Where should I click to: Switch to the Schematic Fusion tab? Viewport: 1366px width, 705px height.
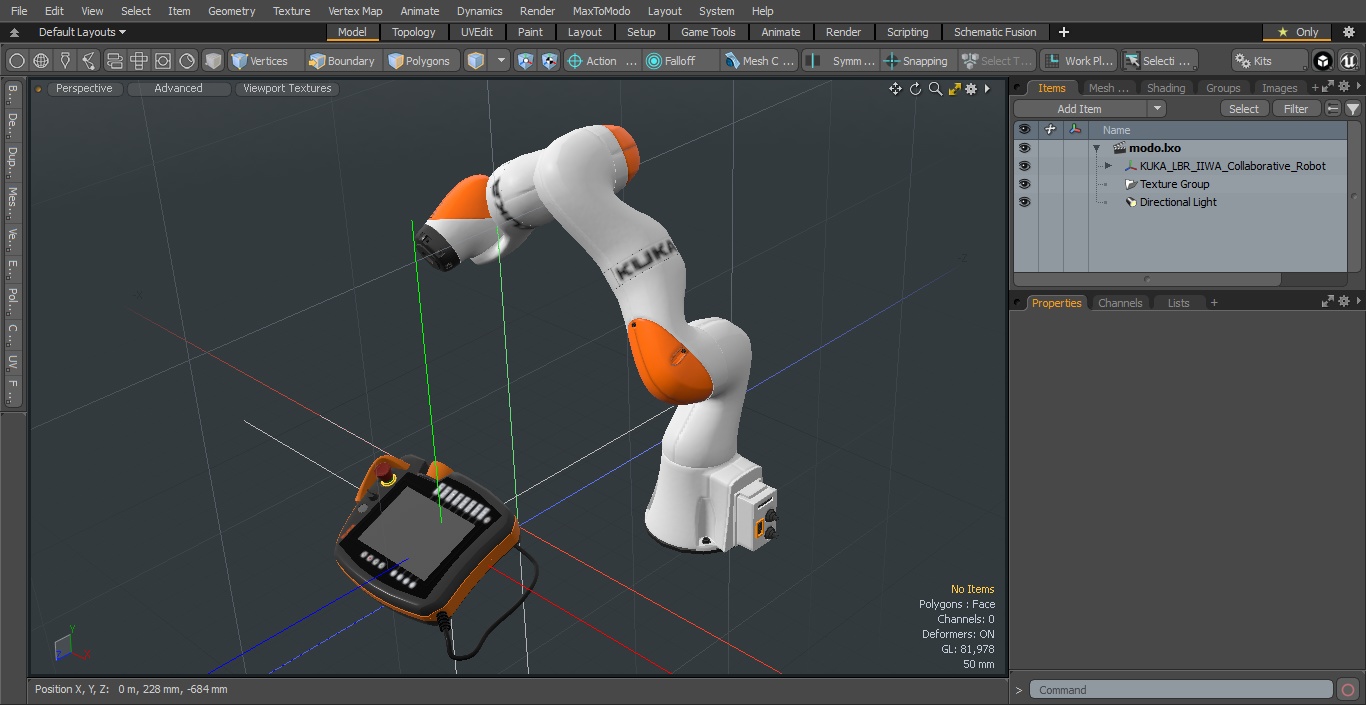[995, 32]
